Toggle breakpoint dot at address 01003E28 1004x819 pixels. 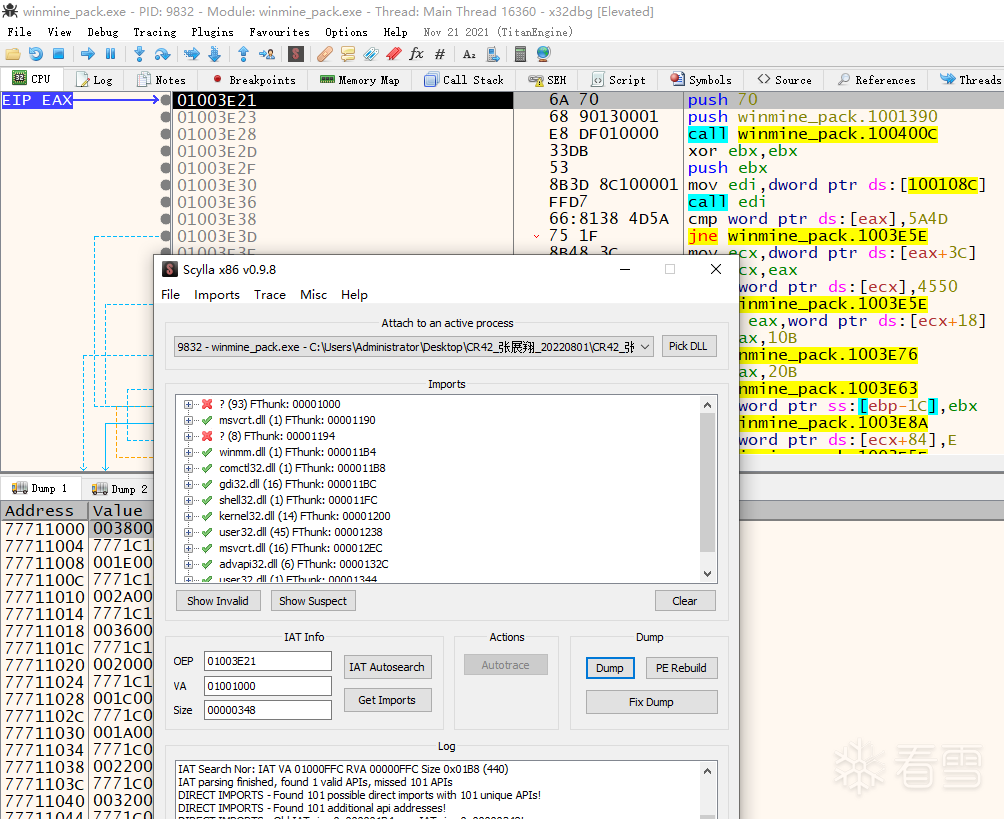(x=166, y=134)
